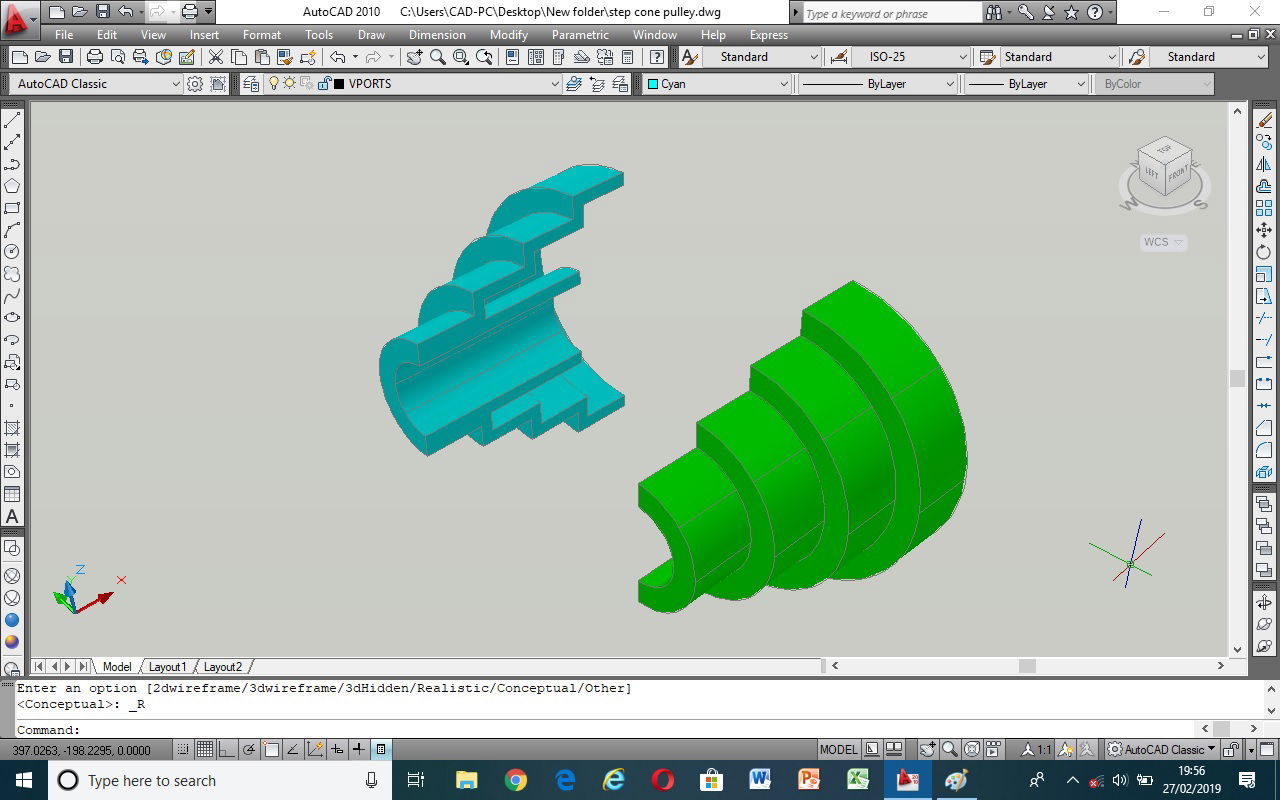Toggle Grid Display in the status bar
The image size is (1280, 800).
pyautogui.click(x=204, y=749)
